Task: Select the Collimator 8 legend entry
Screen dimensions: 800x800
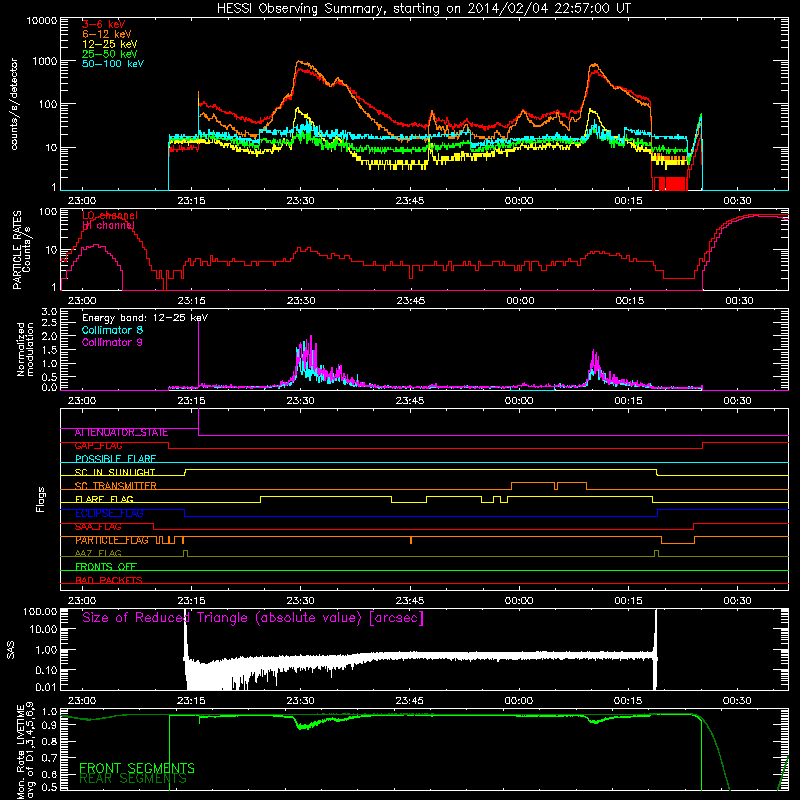Action: [x=112, y=330]
